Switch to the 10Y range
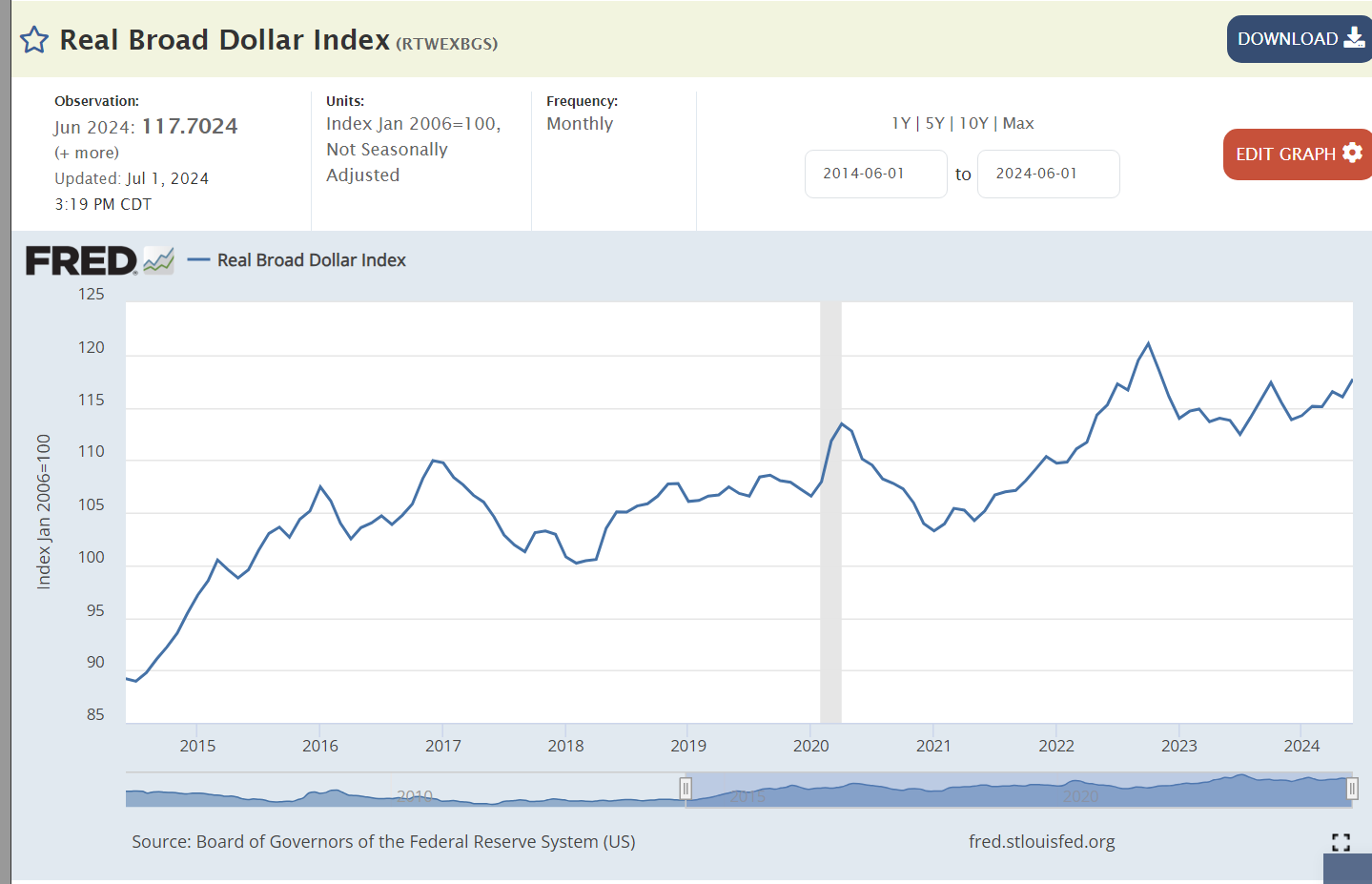The image size is (1372, 884). click(973, 123)
